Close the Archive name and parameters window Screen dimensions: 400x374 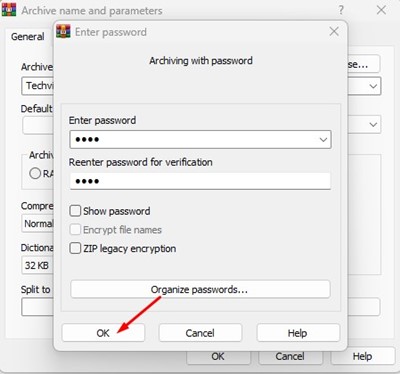click(x=381, y=10)
